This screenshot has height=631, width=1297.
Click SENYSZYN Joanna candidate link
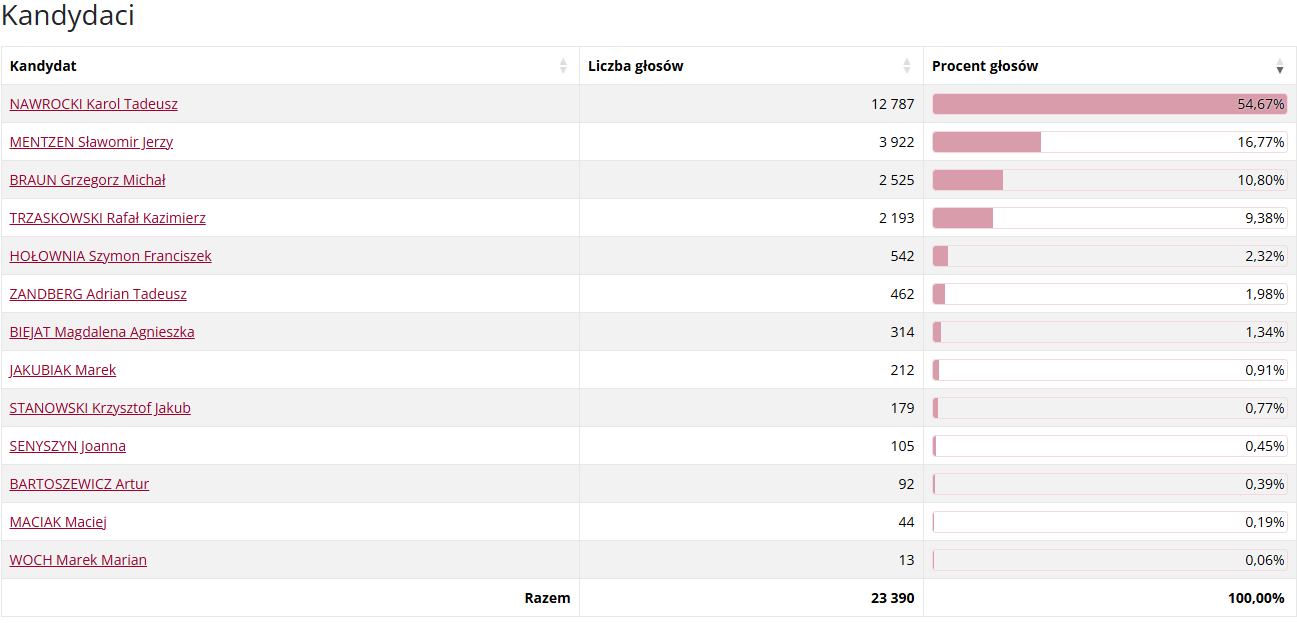[x=68, y=446]
